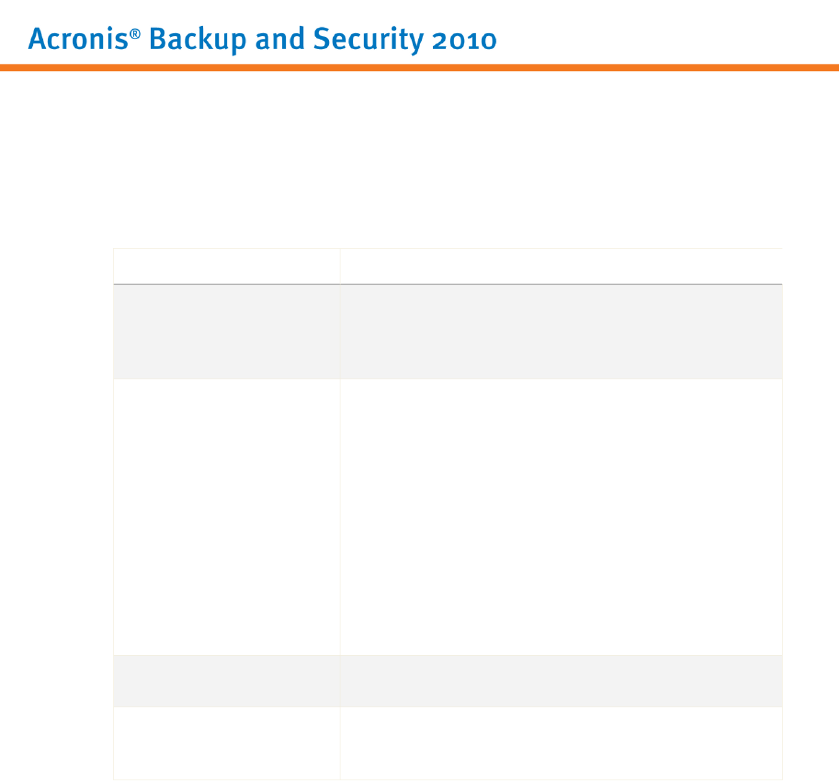
Task: Click the right cell of the thin gray row
Action: click(560, 680)
